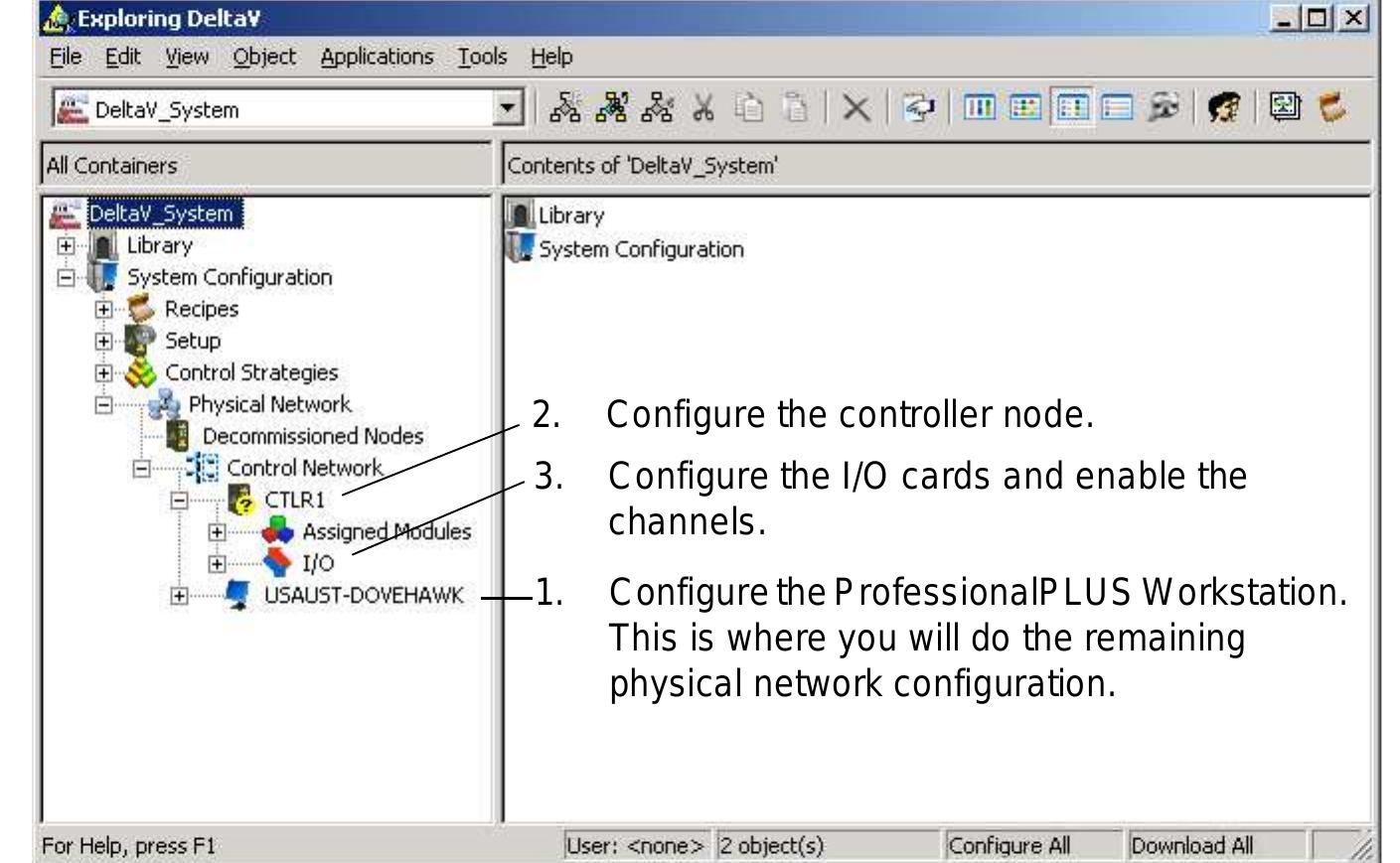
Task: Click the gray mask icon after Details view
Action: coord(1164,107)
